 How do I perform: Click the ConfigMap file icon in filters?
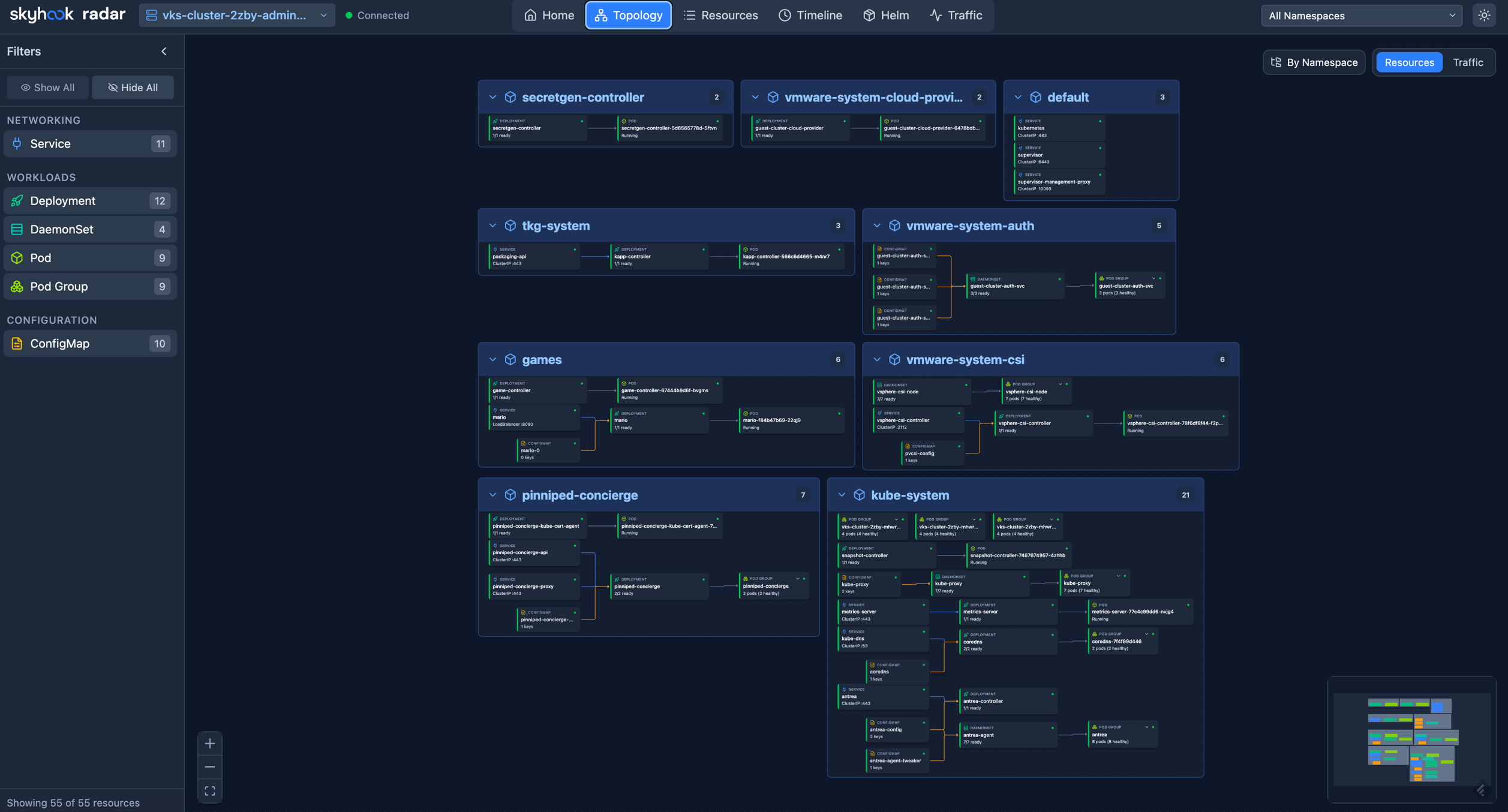(17, 344)
